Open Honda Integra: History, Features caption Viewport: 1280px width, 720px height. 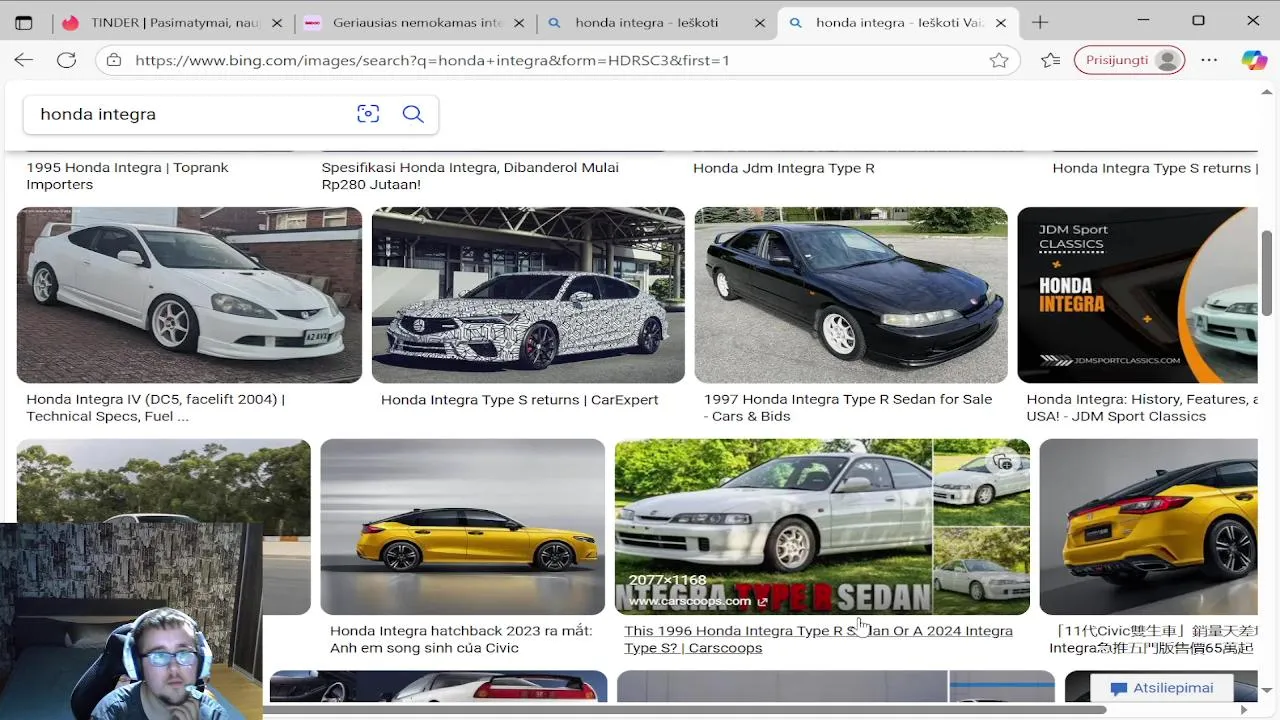coord(1141,408)
